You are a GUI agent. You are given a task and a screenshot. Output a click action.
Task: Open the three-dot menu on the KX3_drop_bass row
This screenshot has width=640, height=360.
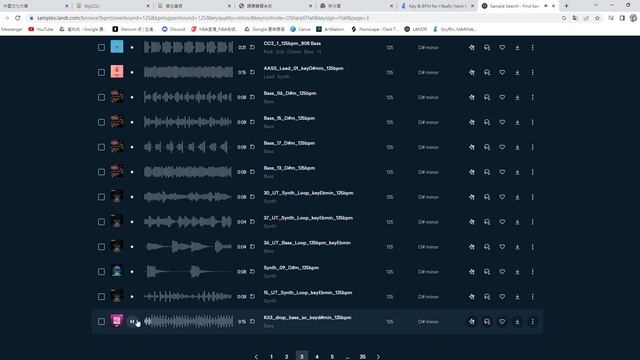pyautogui.click(x=532, y=321)
